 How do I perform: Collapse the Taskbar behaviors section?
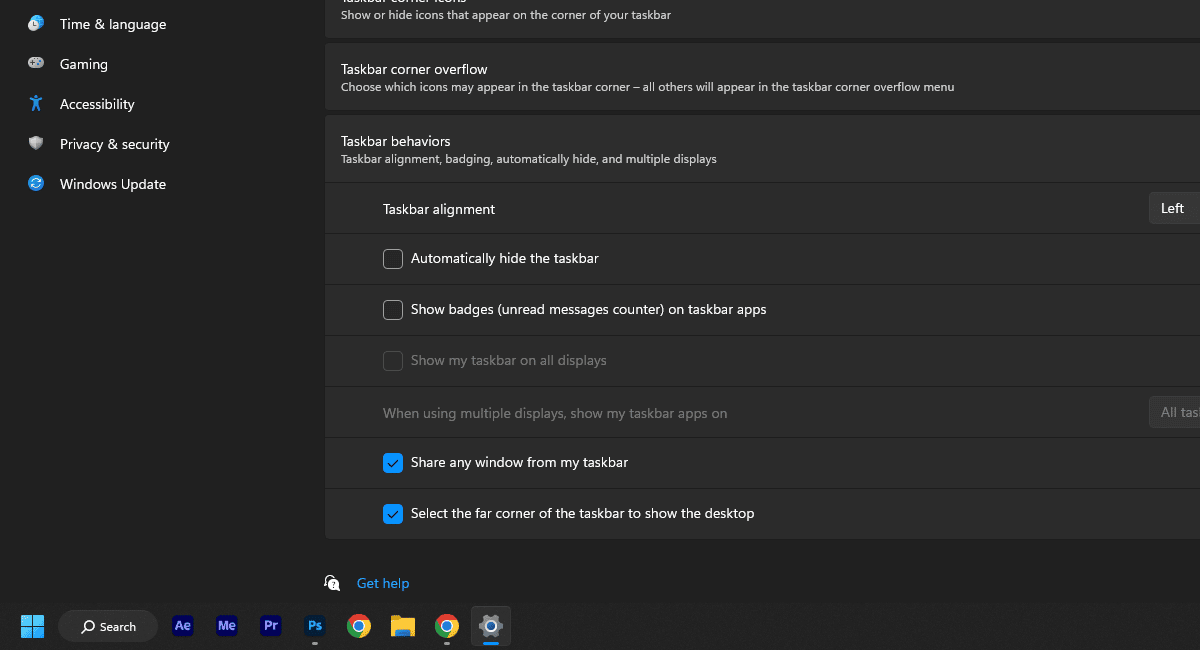[760, 149]
